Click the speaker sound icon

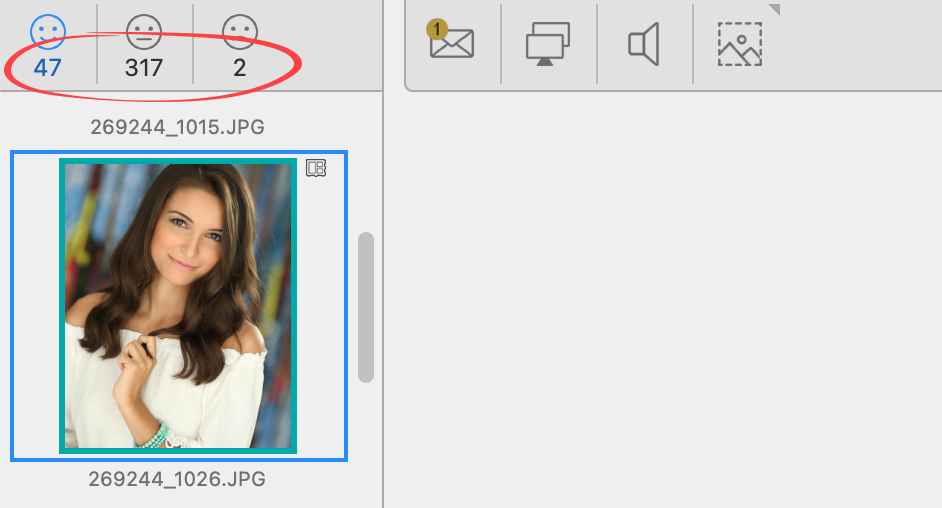point(643,44)
